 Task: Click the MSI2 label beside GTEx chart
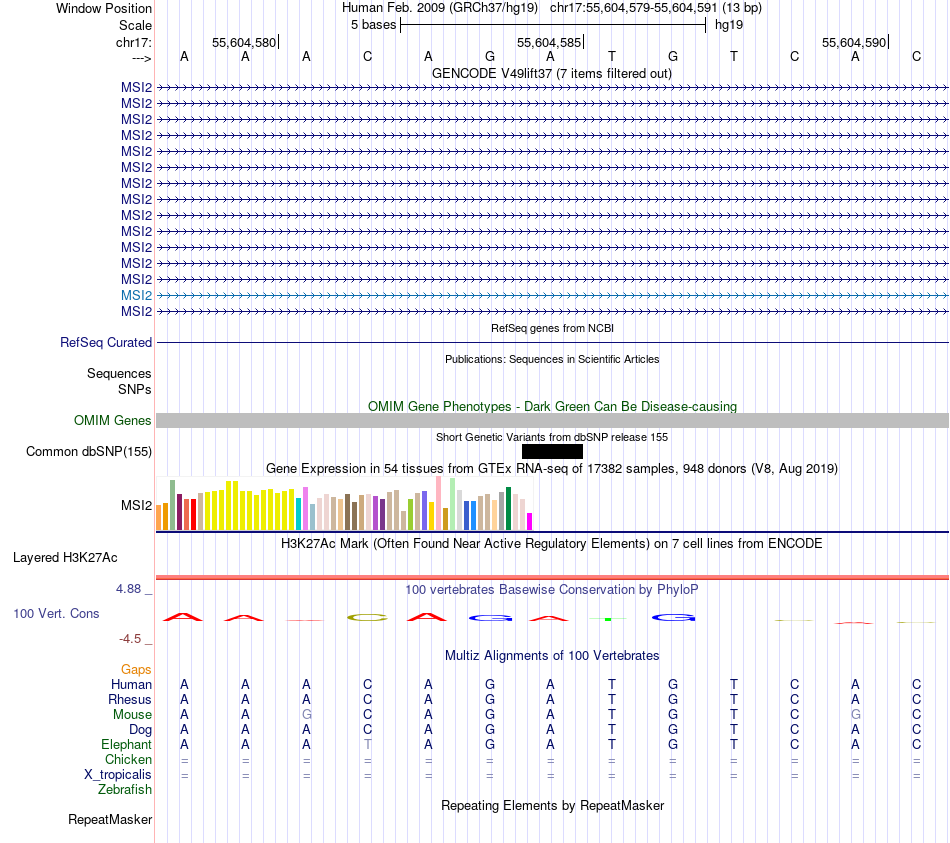pos(136,505)
